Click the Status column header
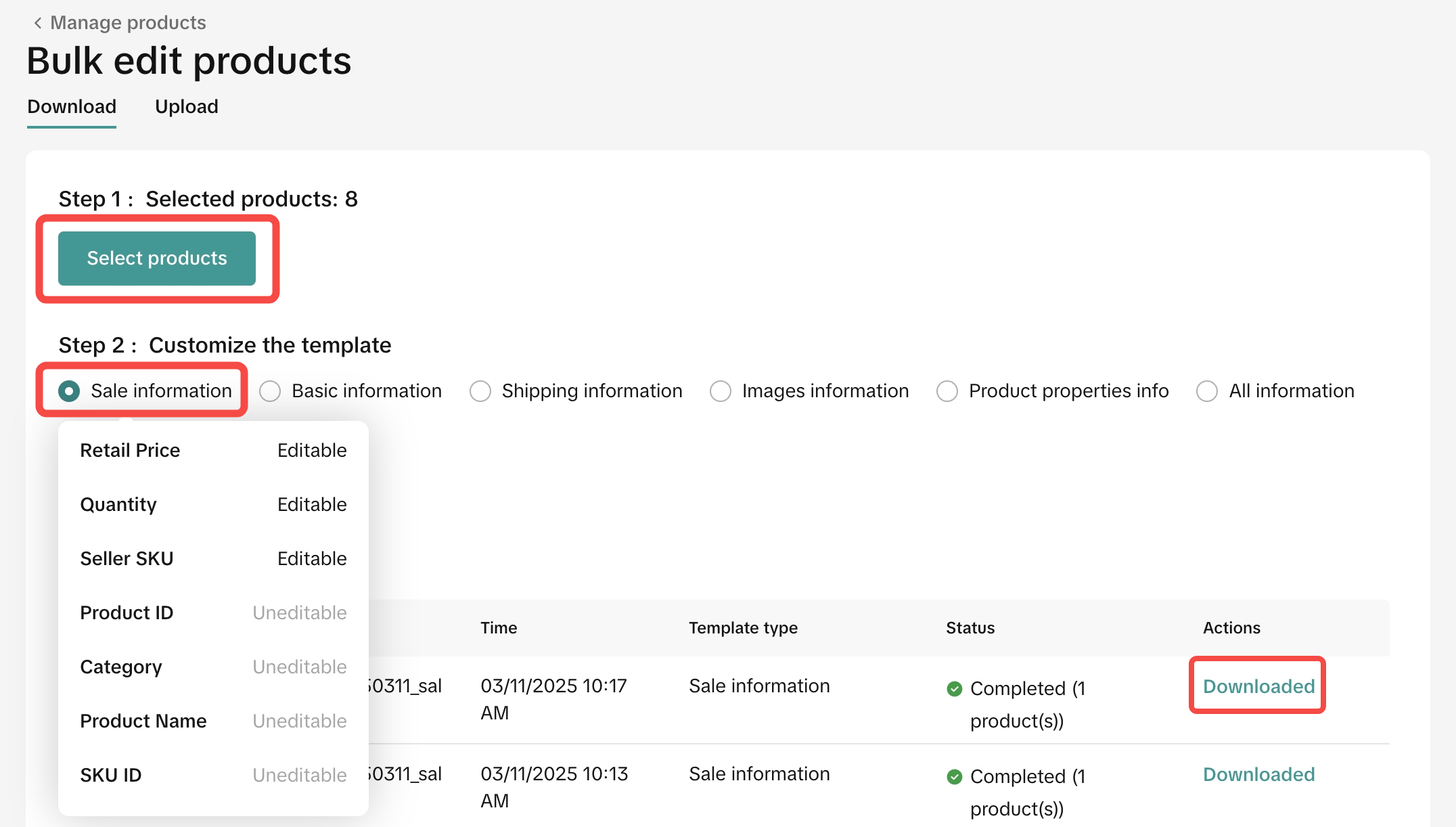The image size is (1456, 827). (970, 628)
